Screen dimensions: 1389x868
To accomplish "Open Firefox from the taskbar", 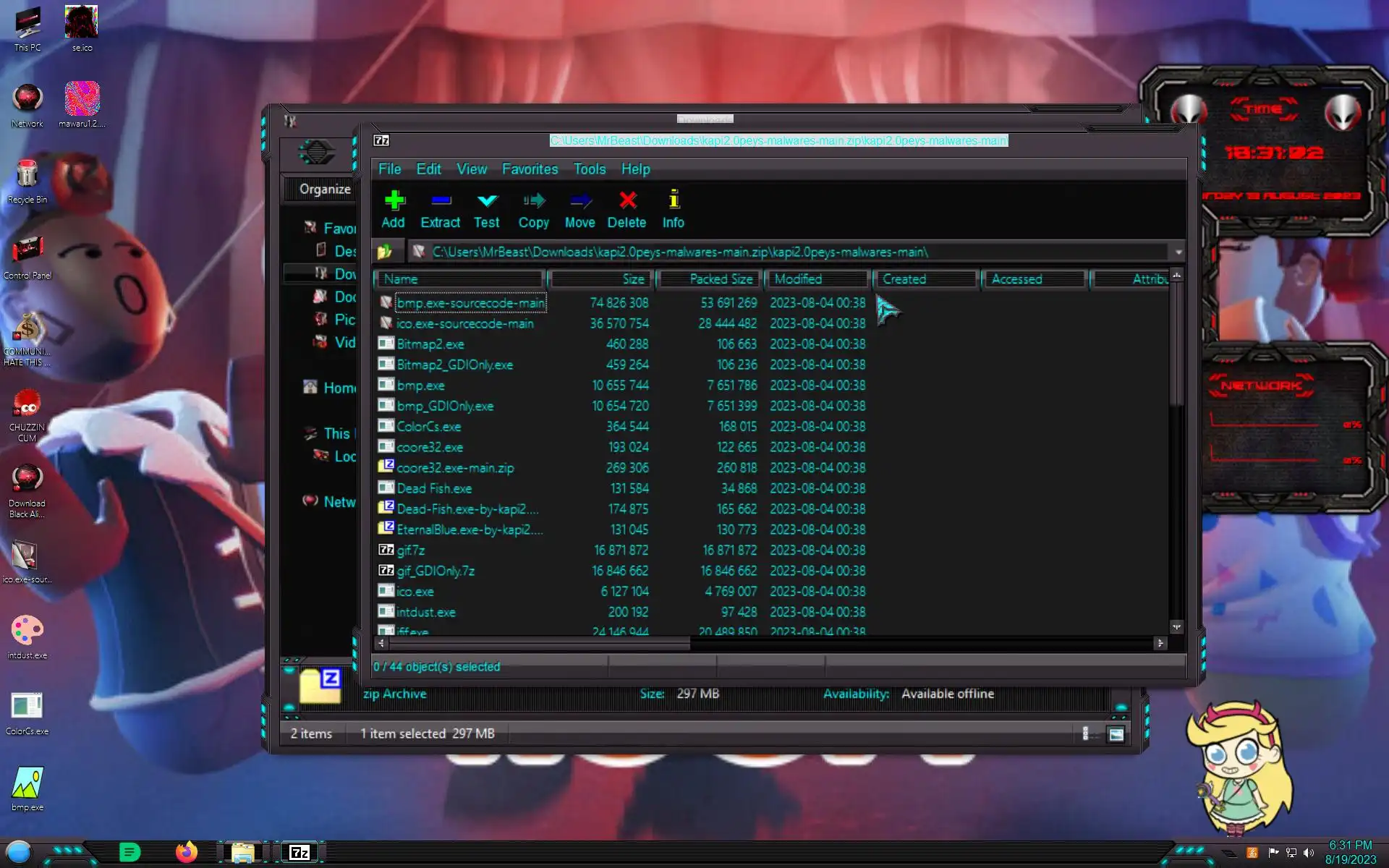I will pos(186,852).
